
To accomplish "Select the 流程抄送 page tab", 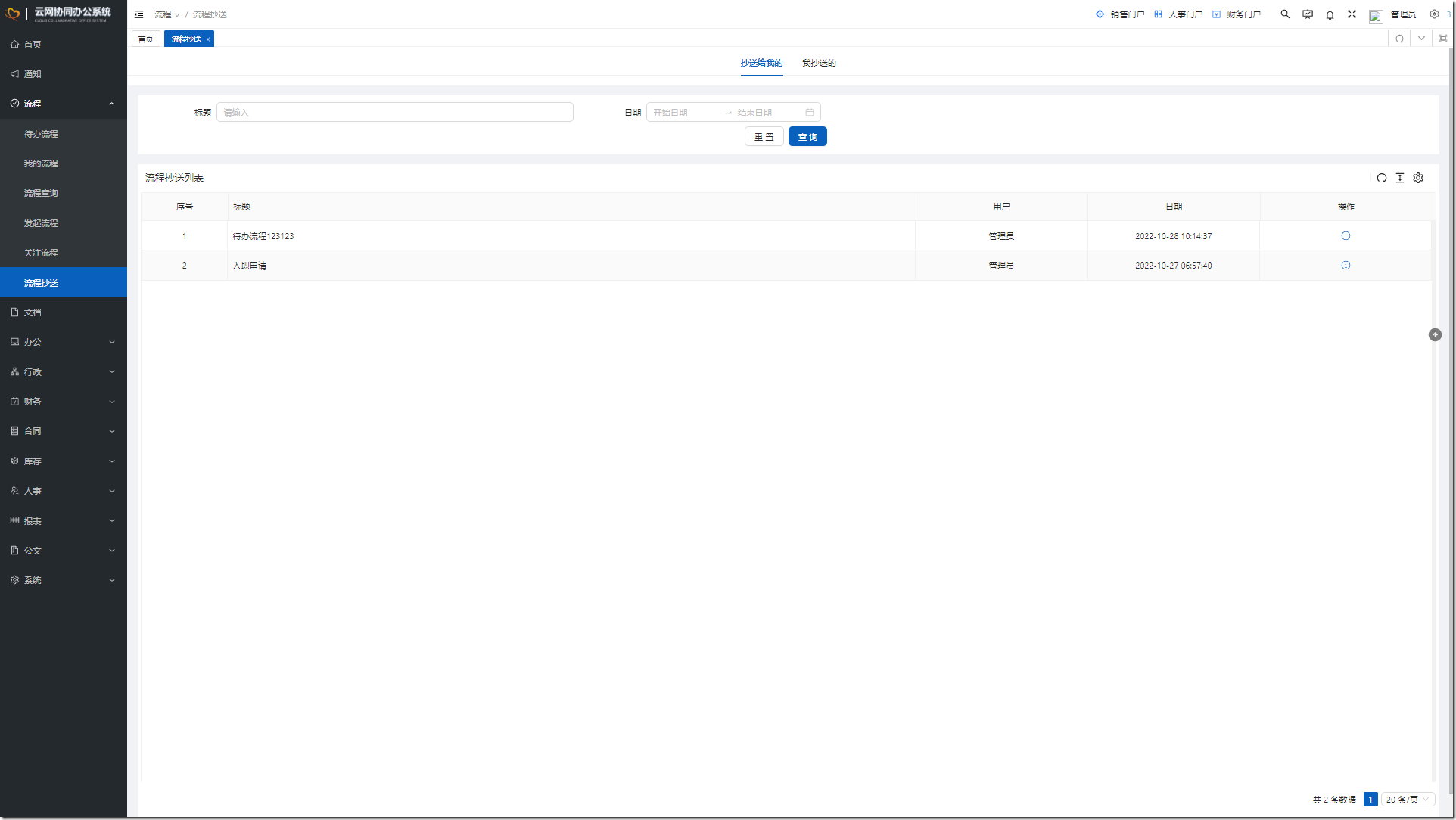I will (x=185, y=39).
